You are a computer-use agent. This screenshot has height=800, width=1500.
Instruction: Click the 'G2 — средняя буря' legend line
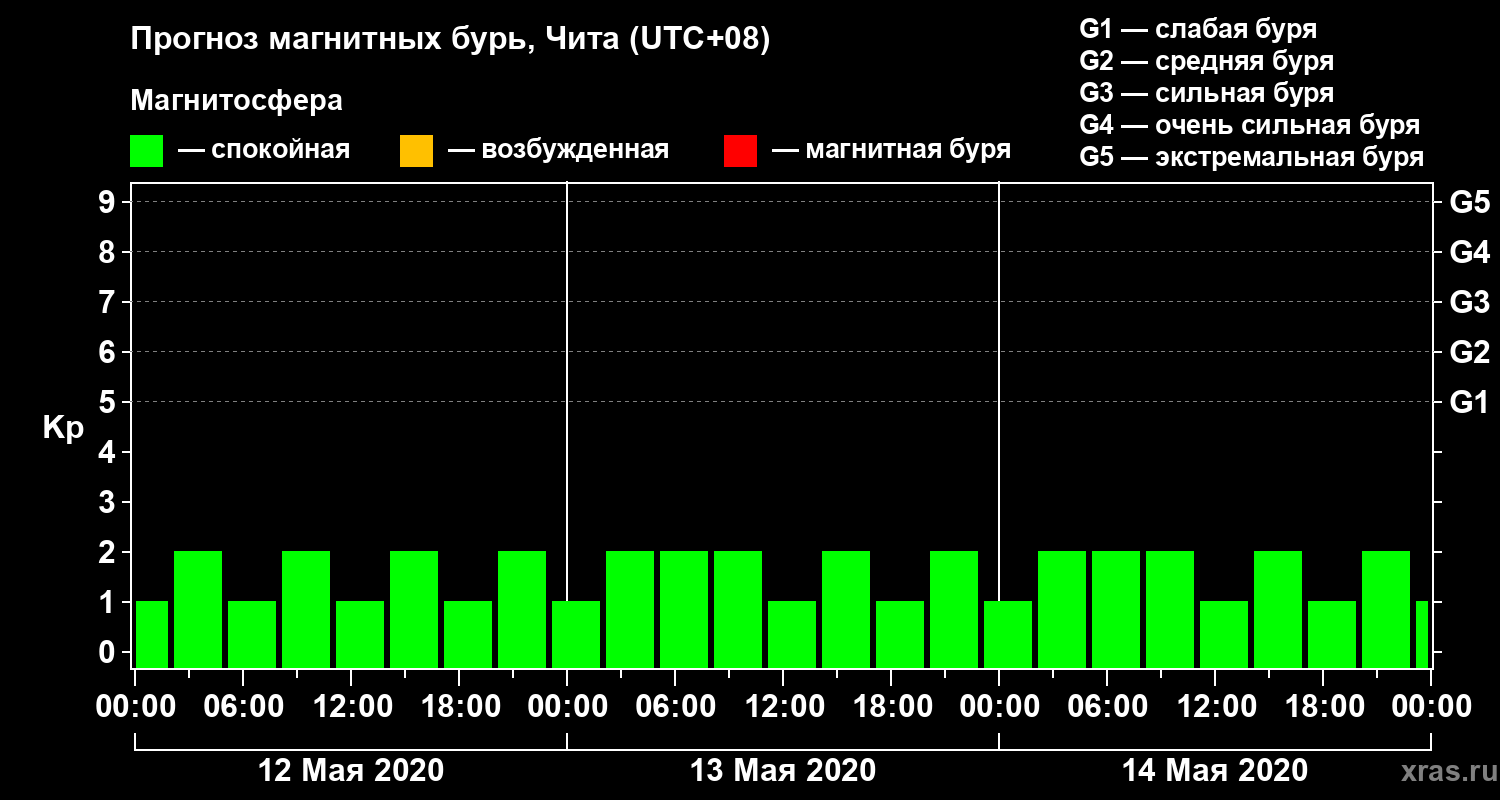click(1206, 61)
